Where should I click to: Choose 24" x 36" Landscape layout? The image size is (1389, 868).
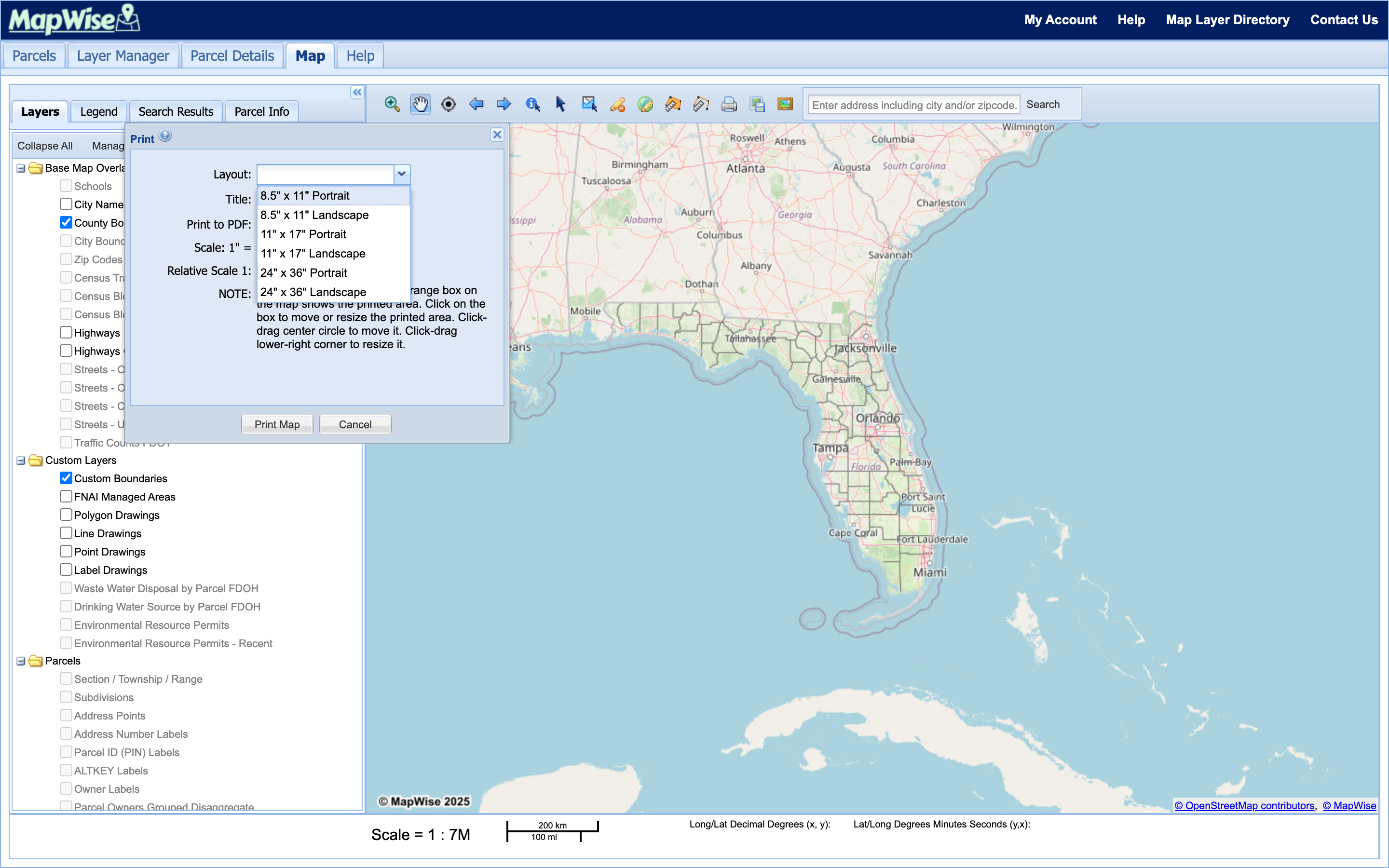(x=333, y=292)
